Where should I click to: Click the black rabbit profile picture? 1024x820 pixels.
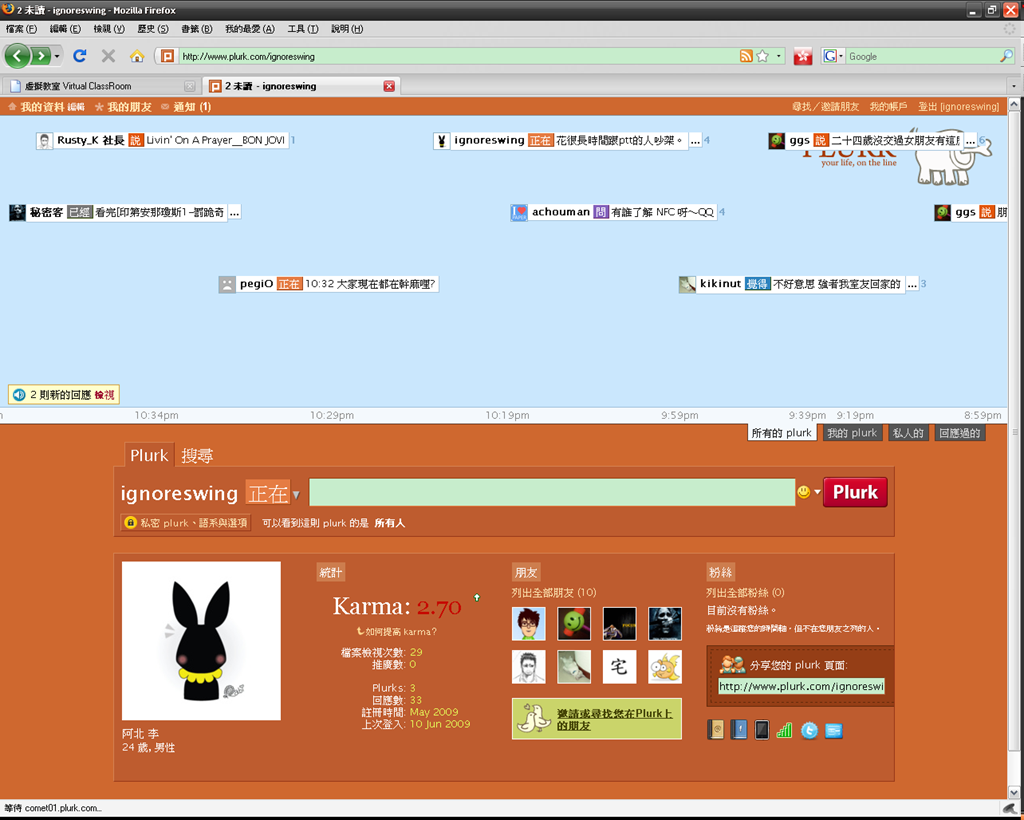201,640
